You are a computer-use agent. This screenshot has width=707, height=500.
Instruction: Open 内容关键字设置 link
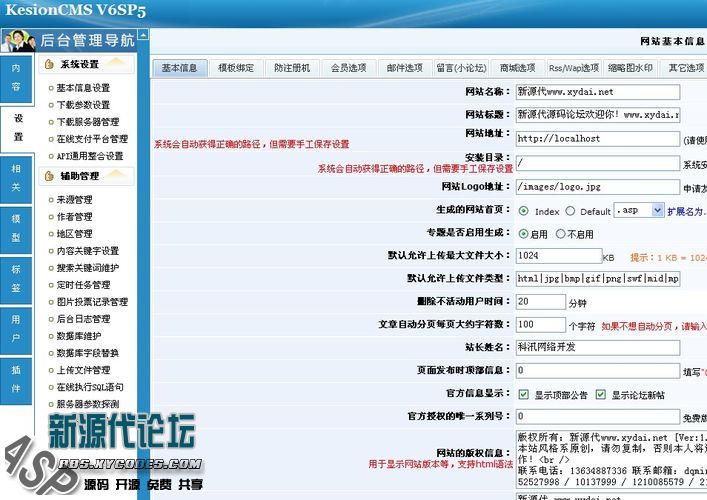[87, 251]
